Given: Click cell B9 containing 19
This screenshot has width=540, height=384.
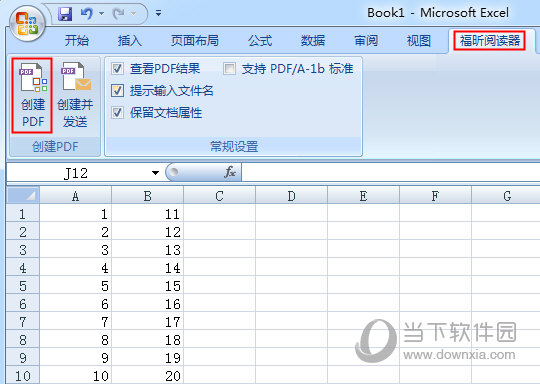Looking at the screenshot, I should click(x=147, y=357).
